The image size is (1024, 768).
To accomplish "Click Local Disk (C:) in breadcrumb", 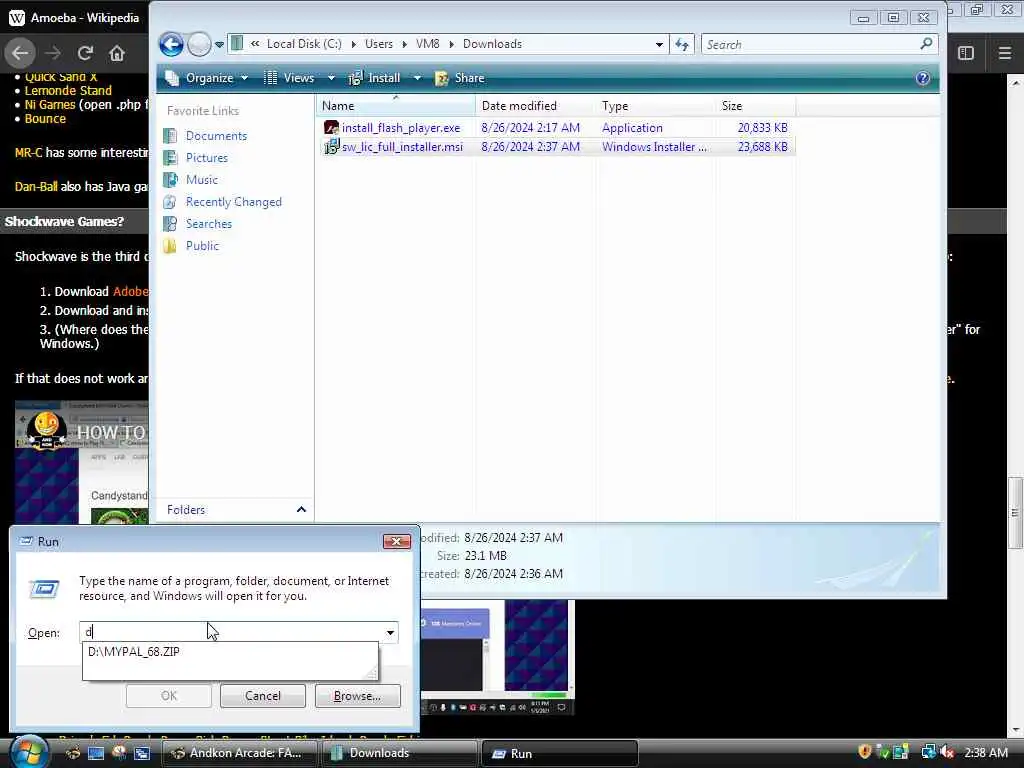I will coord(304,44).
